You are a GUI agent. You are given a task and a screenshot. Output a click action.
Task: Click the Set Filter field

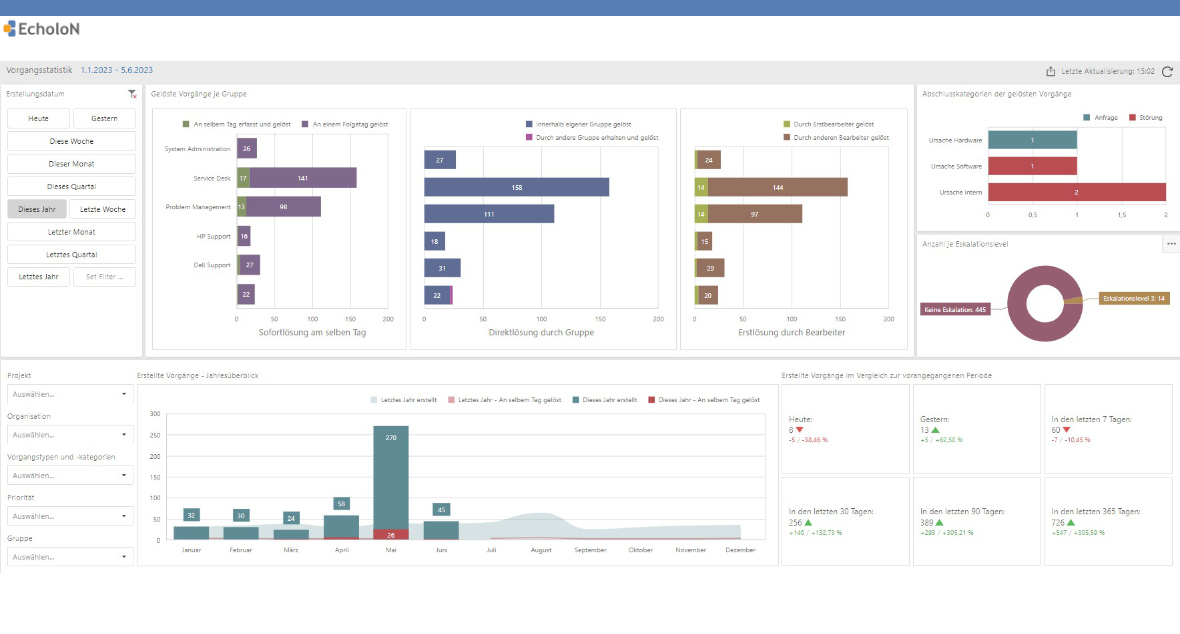(105, 277)
